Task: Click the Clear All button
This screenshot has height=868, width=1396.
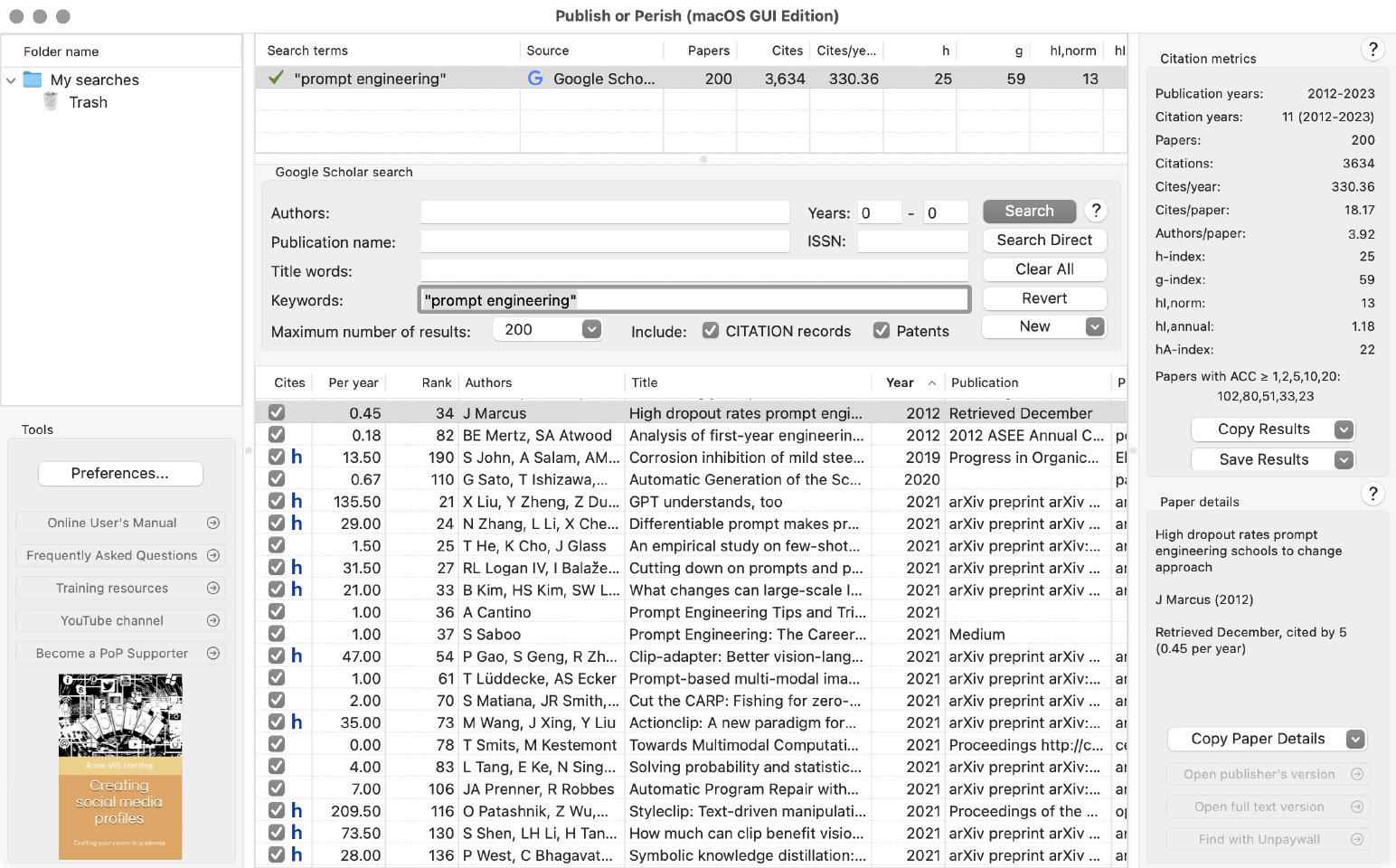Action: click(1044, 269)
